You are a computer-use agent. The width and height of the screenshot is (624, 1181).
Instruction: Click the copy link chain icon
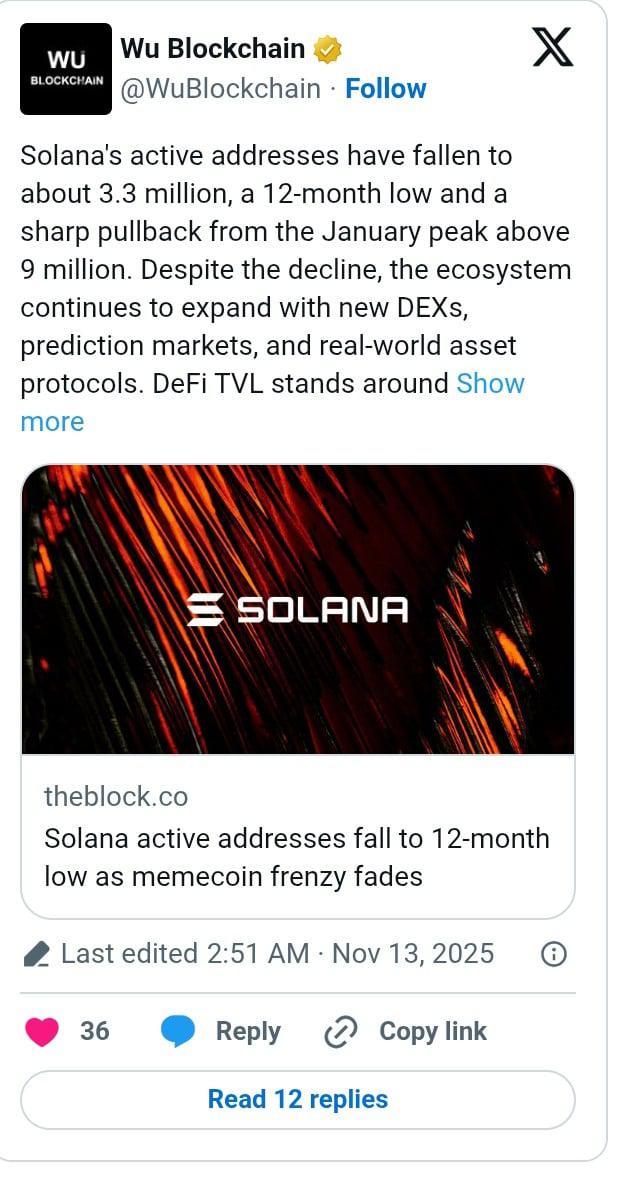pyautogui.click(x=339, y=1031)
